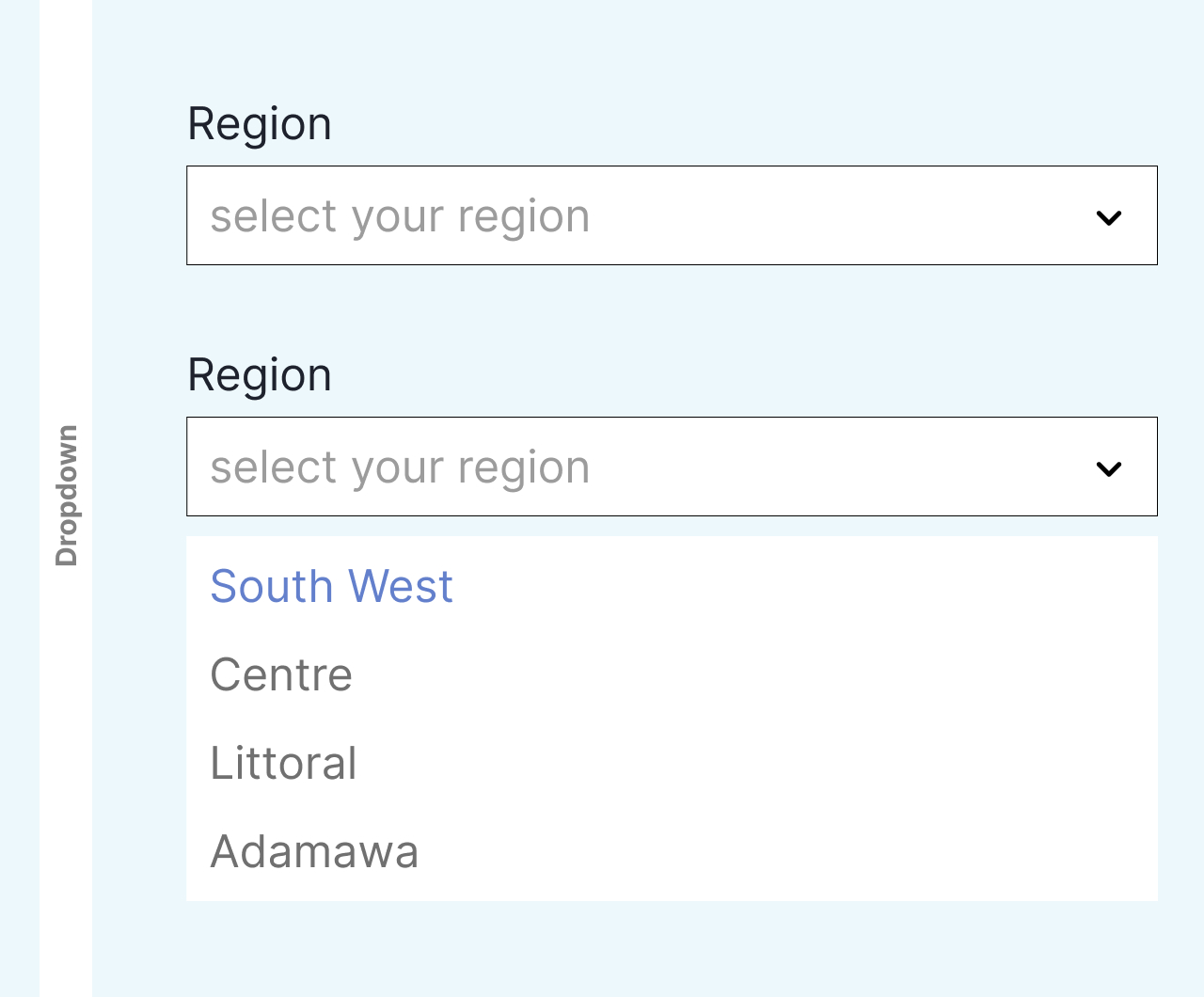The height and width of the screenshot is (997, 1204).
Task: Click the second "Region" field label
Action: pos(260,375)
